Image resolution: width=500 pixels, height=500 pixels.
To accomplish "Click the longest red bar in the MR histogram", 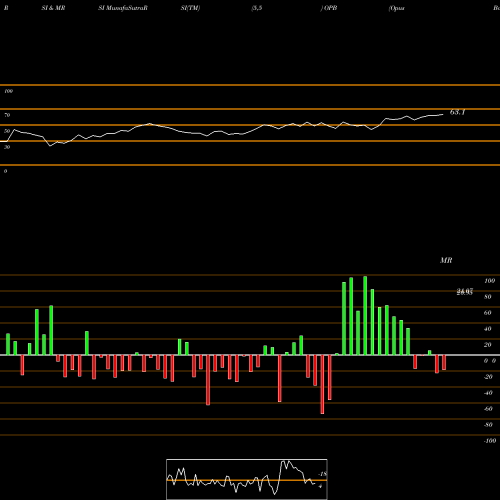I will pyautogui.click(x=322, y=384).
